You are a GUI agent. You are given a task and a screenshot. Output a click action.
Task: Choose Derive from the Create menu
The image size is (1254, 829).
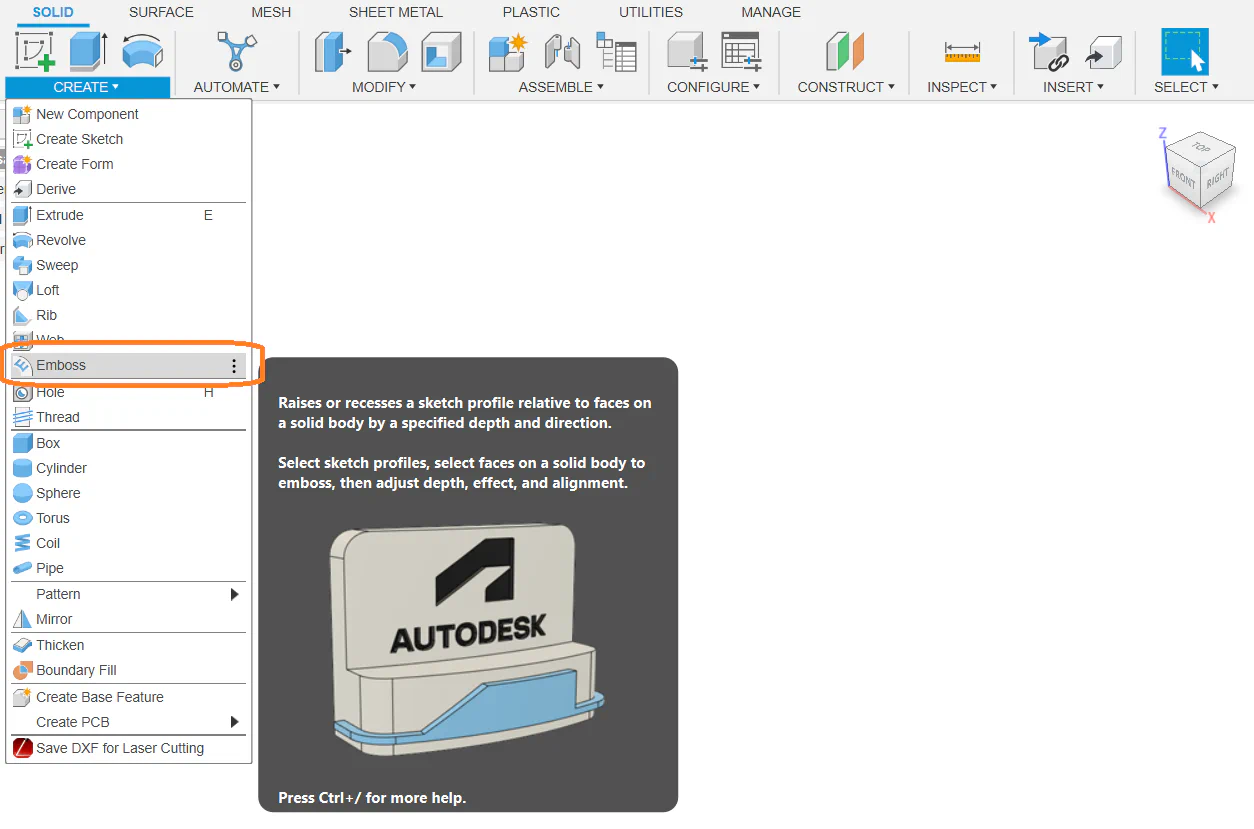tap(128, 189)
